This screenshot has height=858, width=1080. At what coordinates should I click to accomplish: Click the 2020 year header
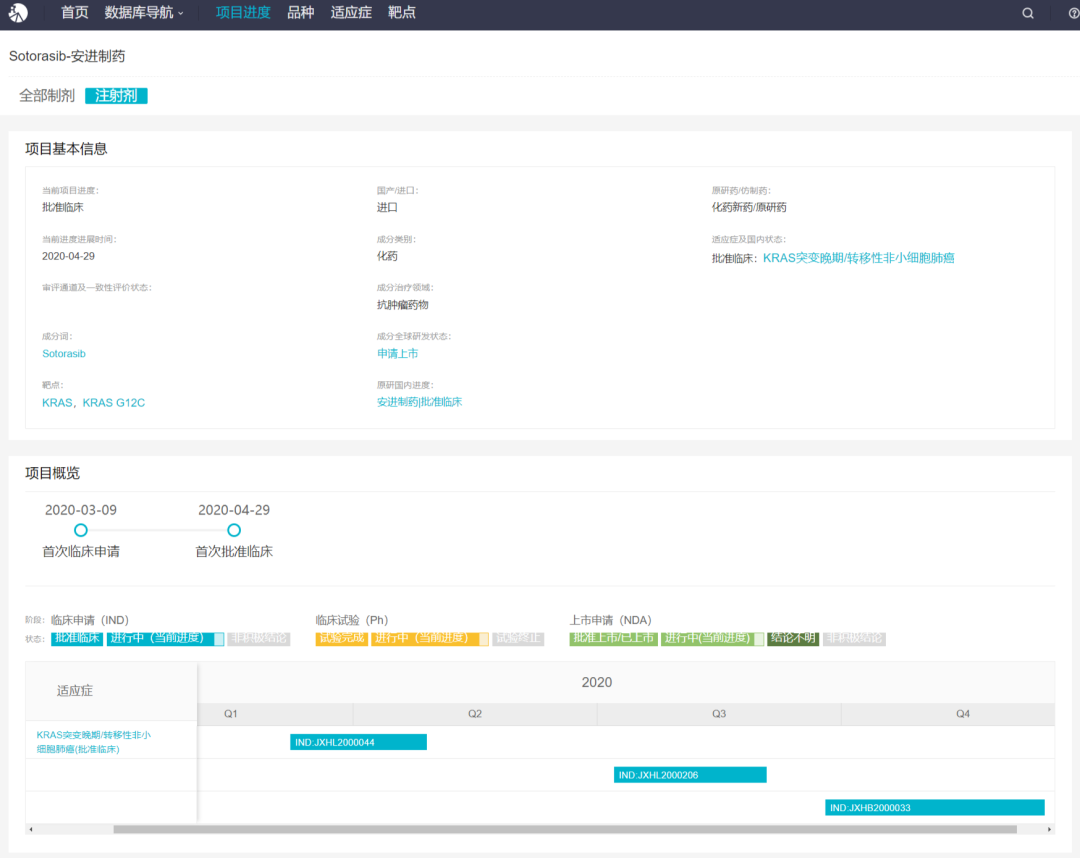coord(596,682)
